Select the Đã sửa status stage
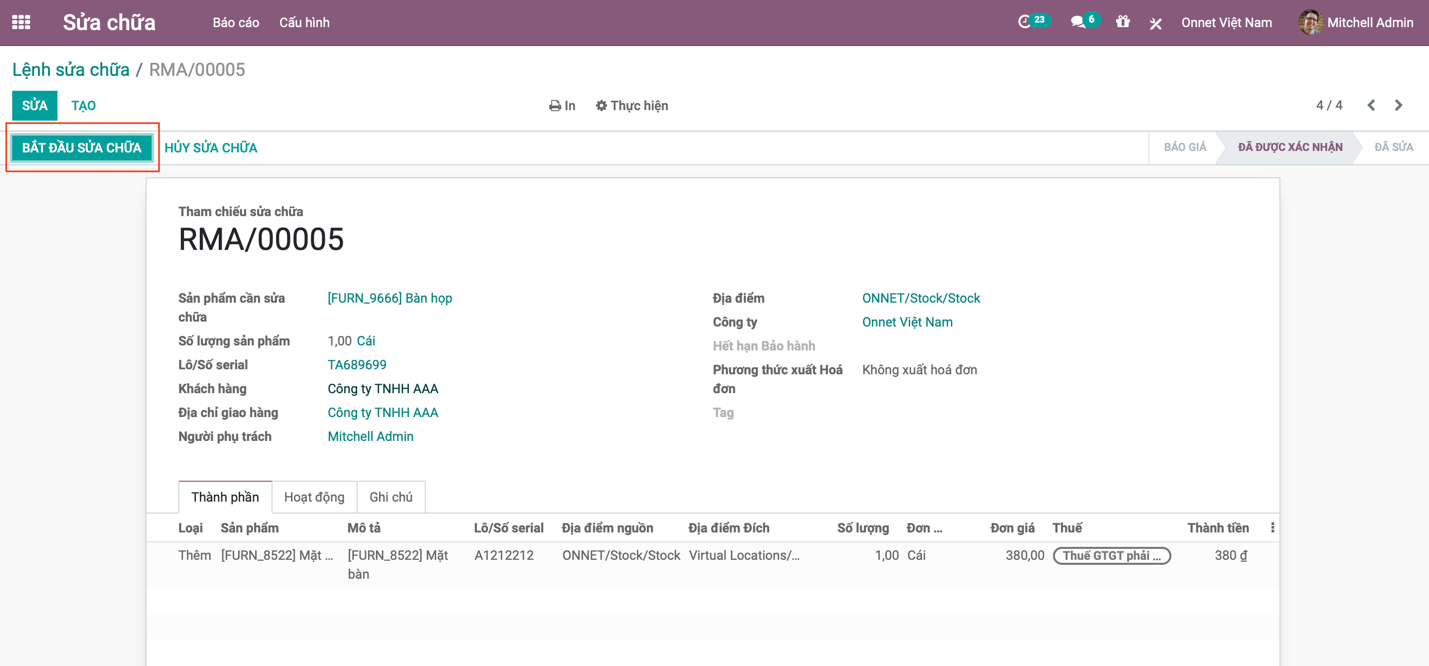The width and height of the screenshot is (1429, 666). [x=1393, y=147]
